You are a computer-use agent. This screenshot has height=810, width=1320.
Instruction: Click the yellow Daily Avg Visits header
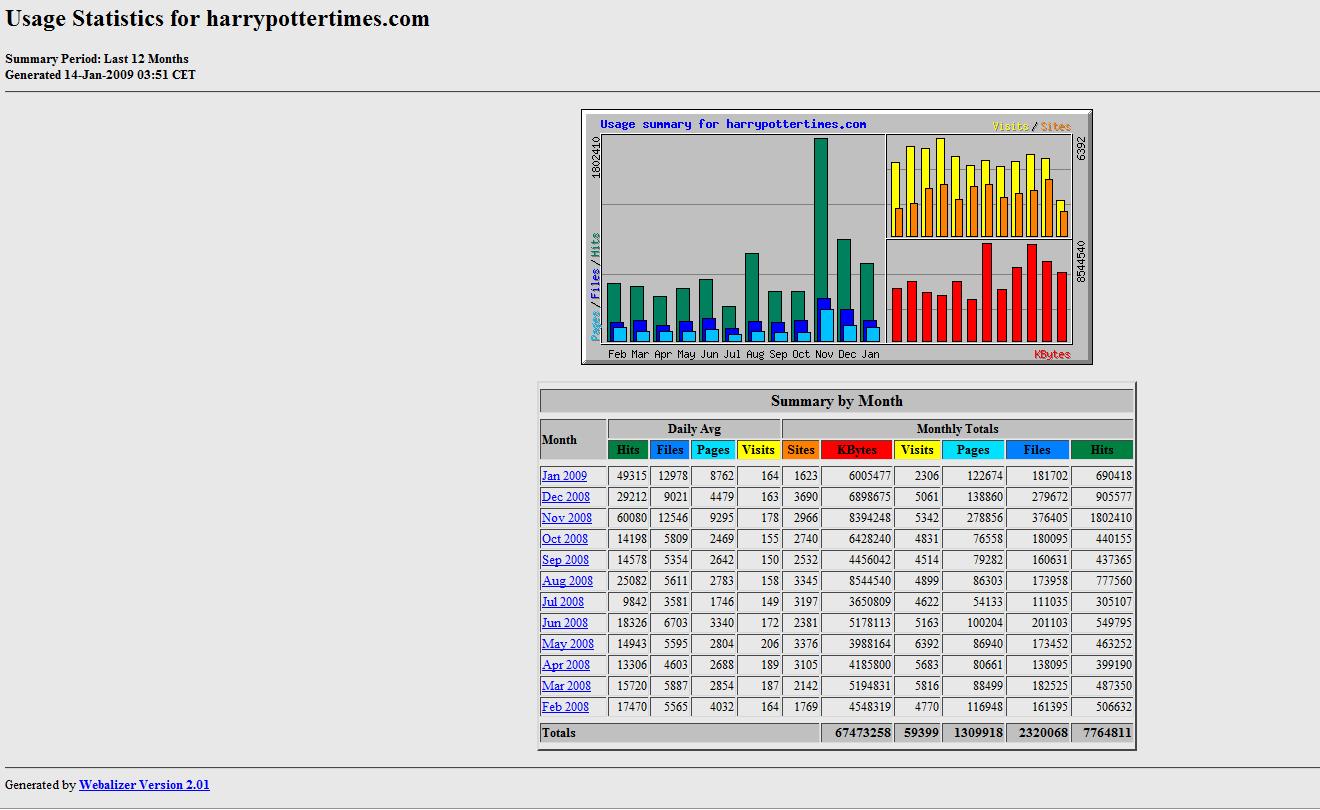pyautogui.click(x=759, y=450)
